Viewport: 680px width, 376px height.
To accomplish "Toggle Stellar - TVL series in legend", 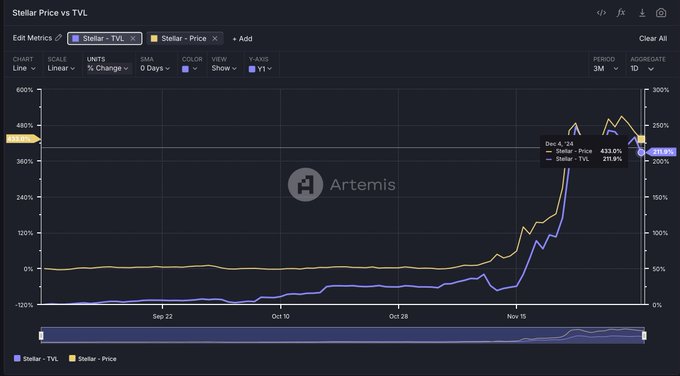I will 36,359.
